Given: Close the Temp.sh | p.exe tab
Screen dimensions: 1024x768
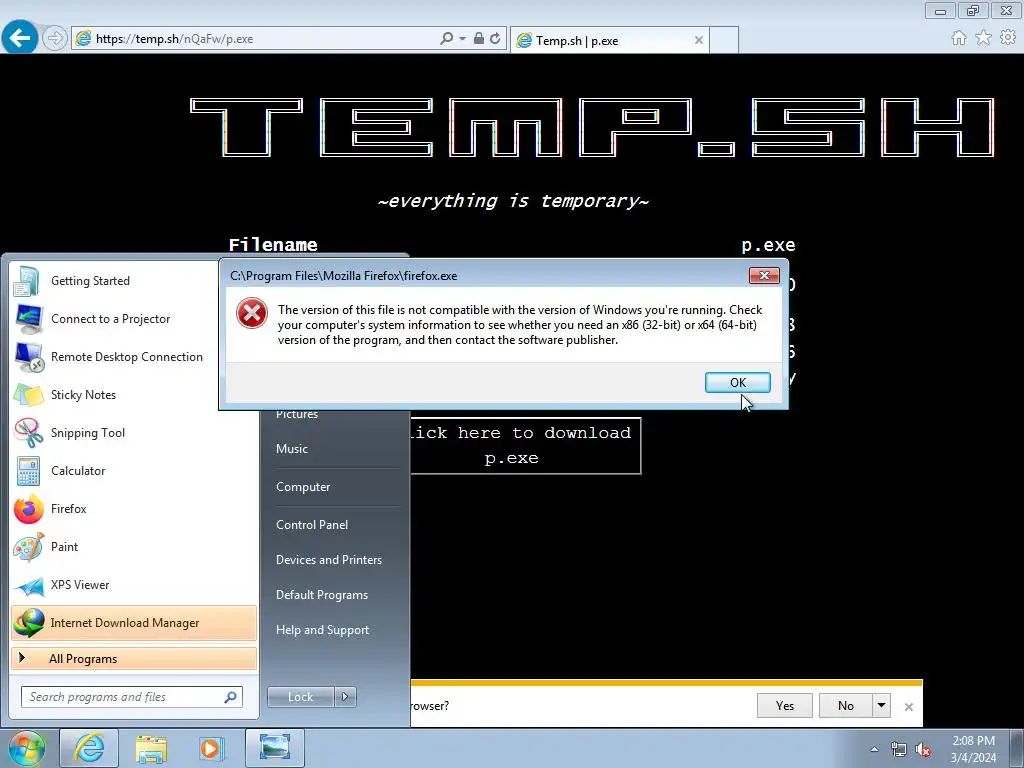Looking at the screenshot, I should pos(699,40).
